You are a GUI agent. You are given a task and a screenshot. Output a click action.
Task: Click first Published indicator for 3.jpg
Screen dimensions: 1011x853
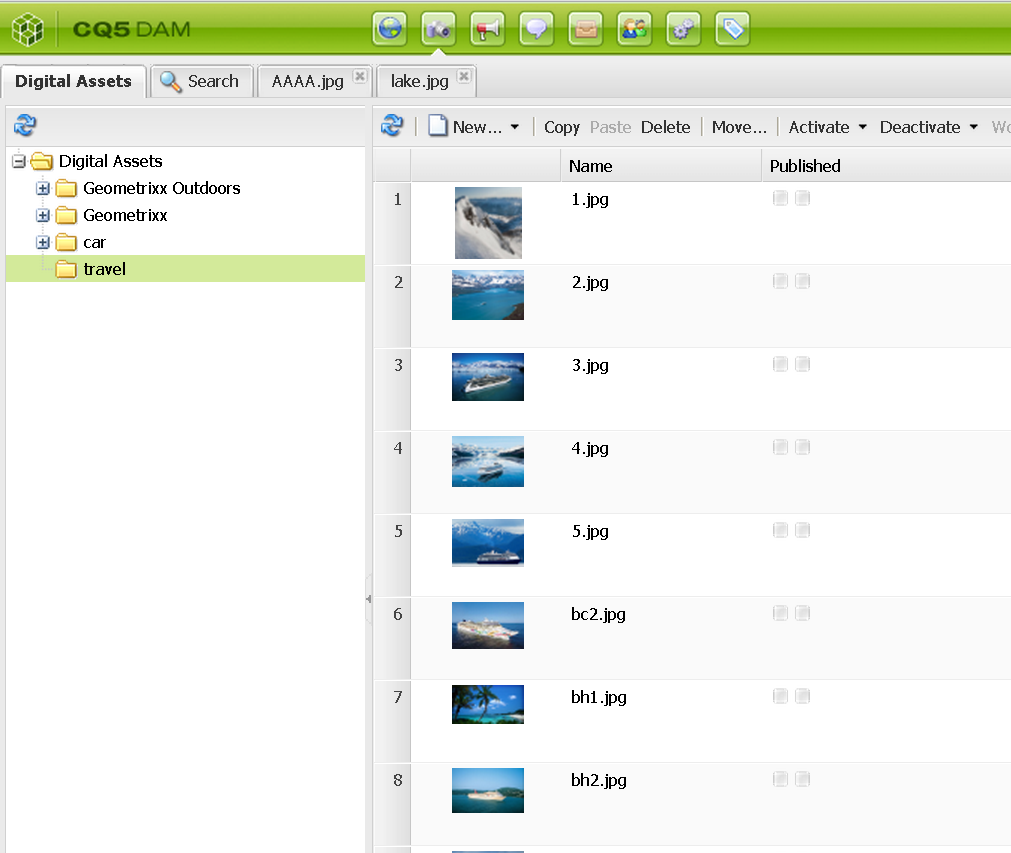780,364
